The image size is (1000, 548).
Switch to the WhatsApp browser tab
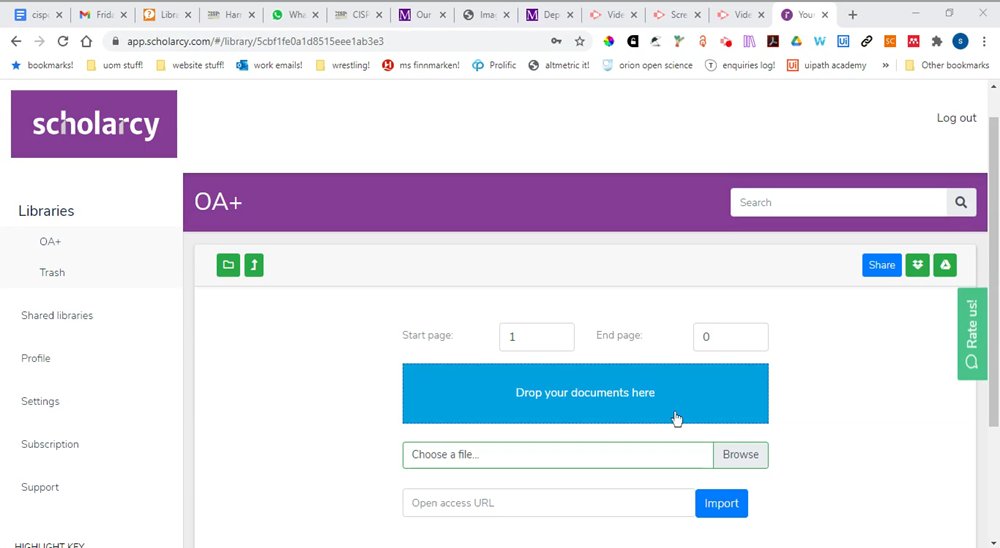pyautogui.click(x=295, y=15)
